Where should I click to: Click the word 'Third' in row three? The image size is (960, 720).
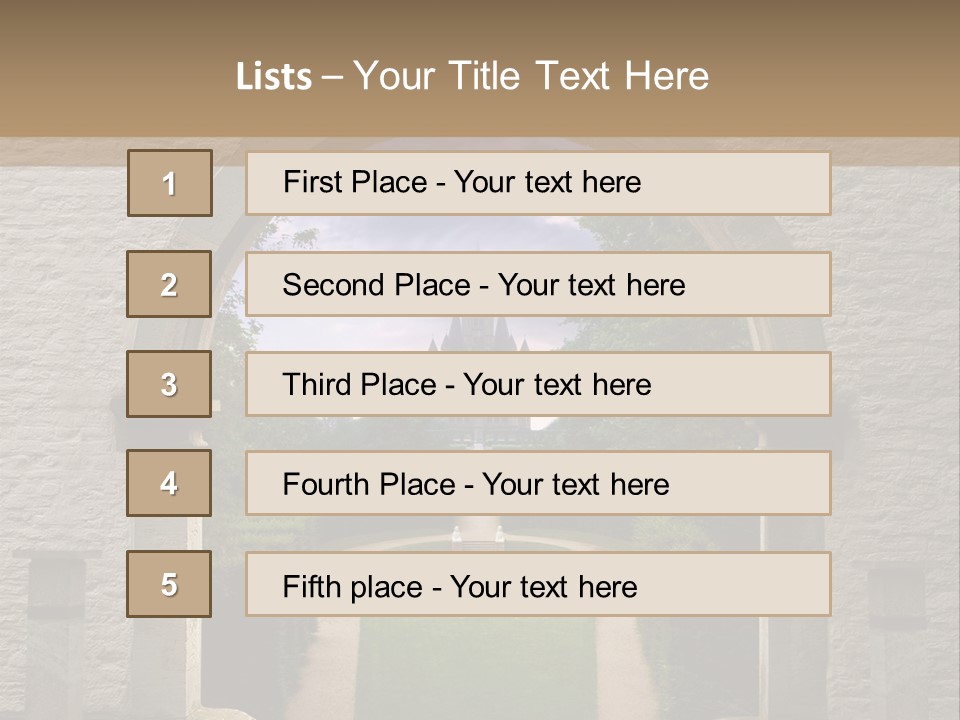tap(317, 384)
